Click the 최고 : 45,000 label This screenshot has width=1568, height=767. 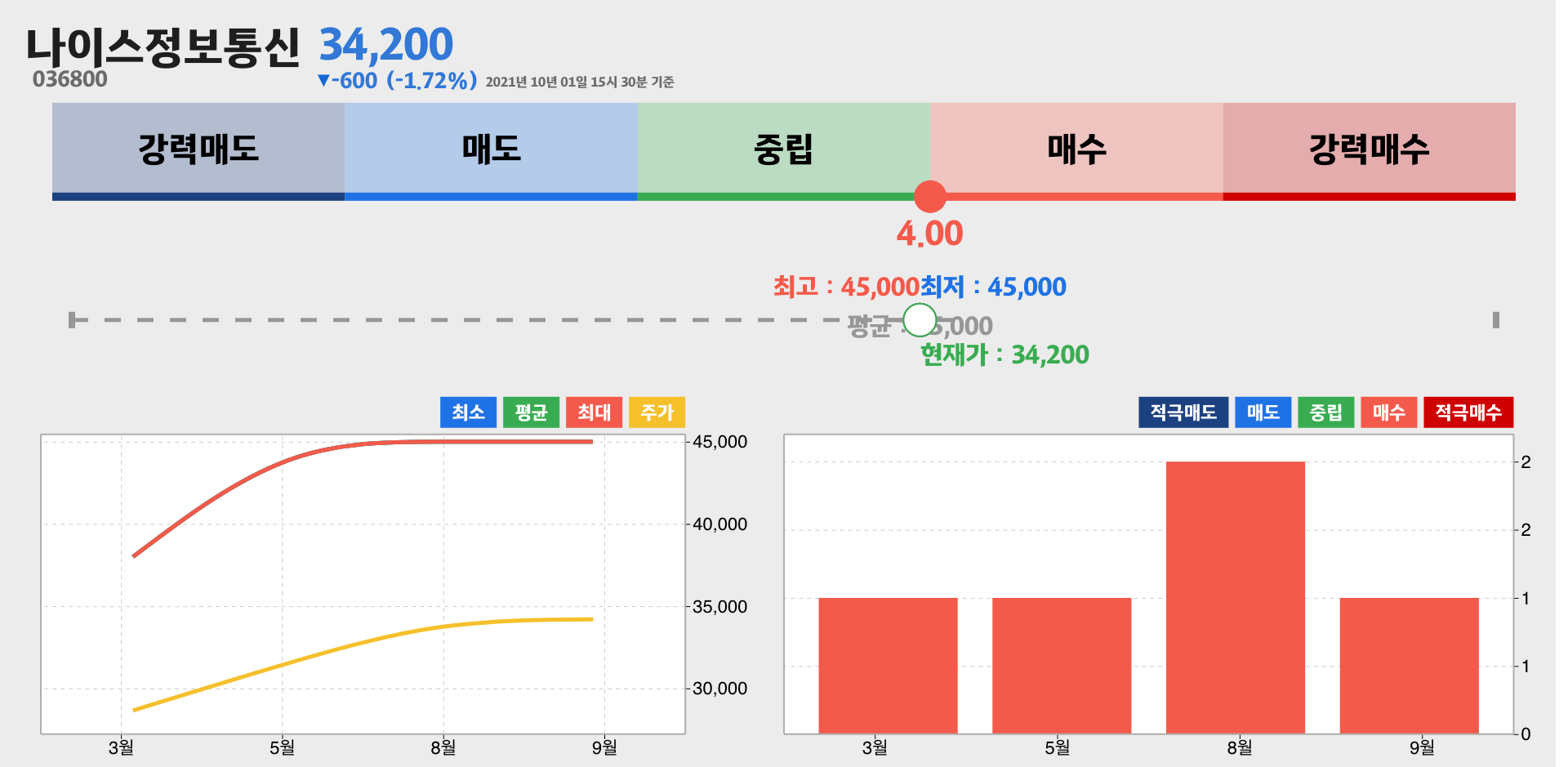click(846, 287)
